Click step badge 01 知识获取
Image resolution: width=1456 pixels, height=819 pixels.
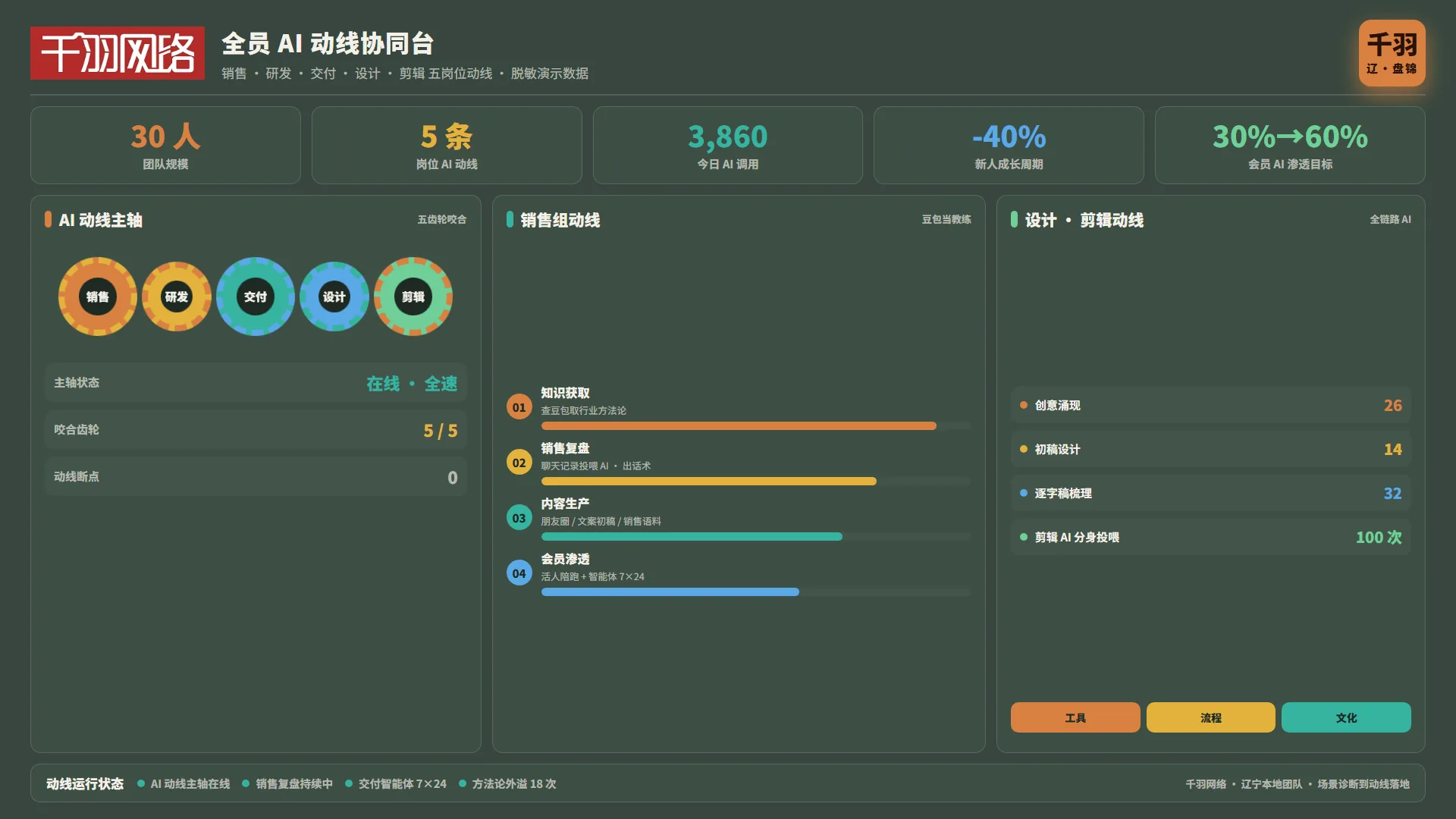click(519, 407)
